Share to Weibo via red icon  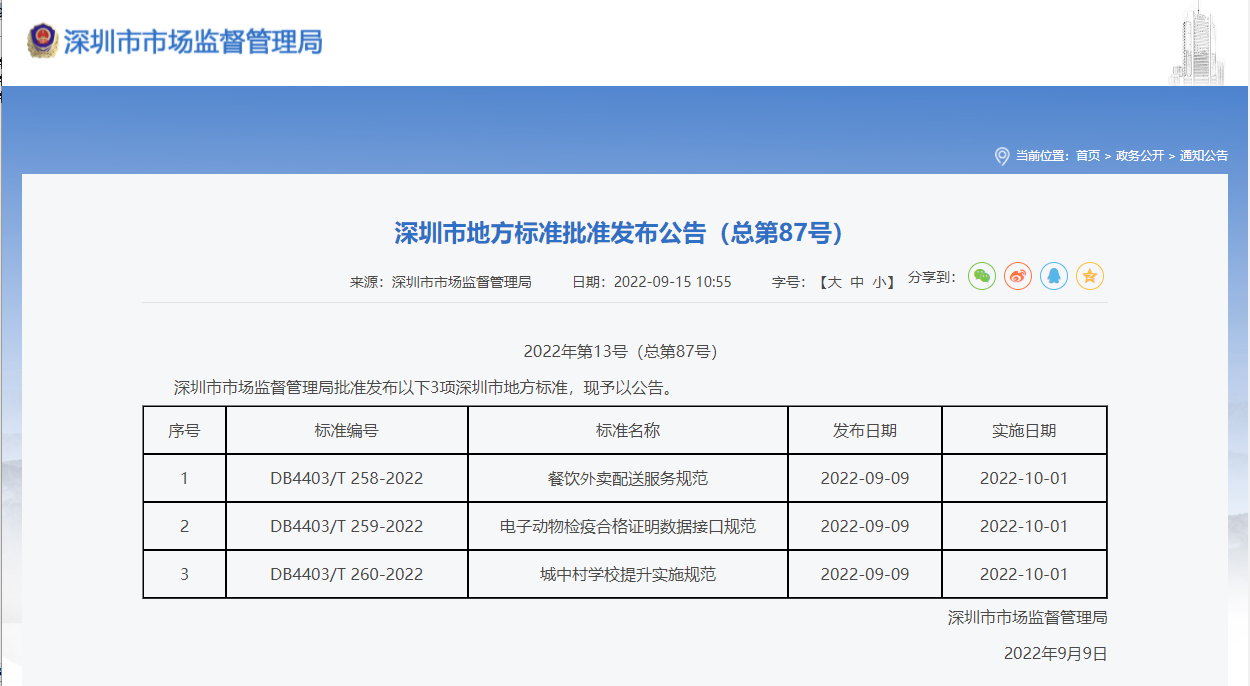(x=1018, y=276)
